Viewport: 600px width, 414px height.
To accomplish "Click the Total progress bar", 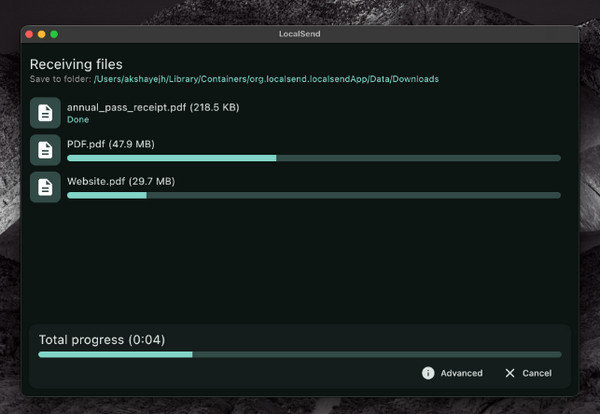I will click(300, 355).
